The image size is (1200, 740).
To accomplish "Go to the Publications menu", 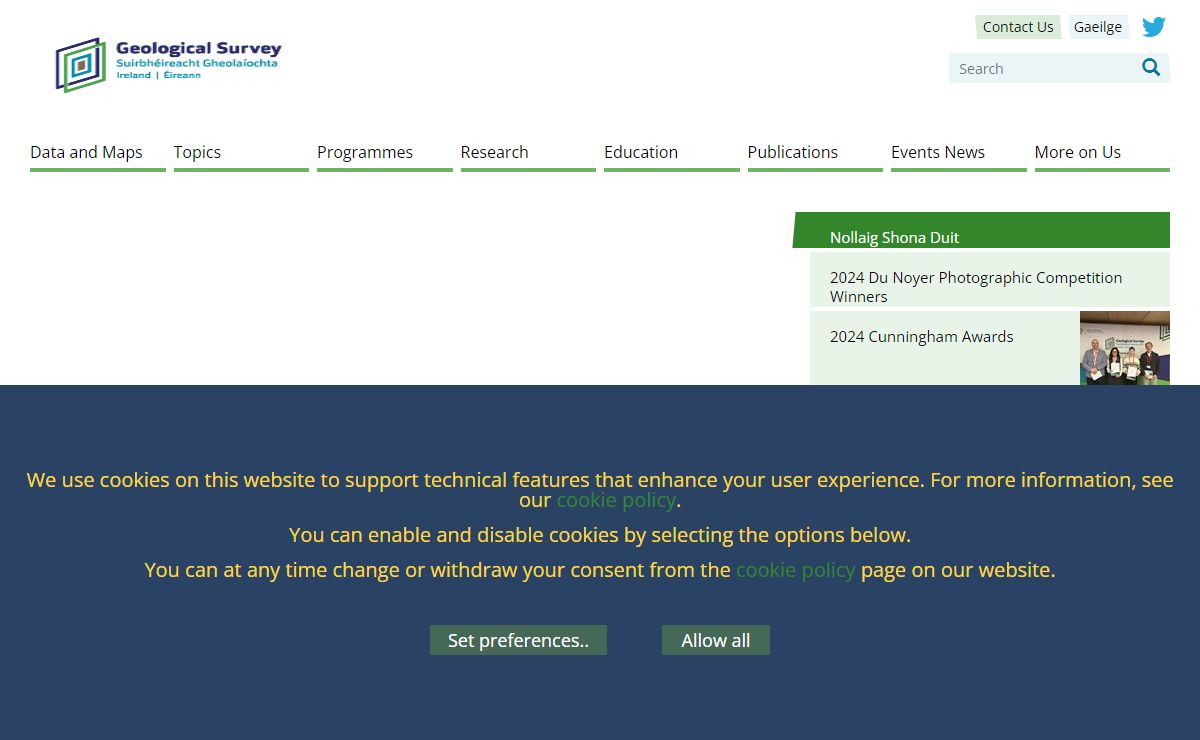I will tap(792, 152).
